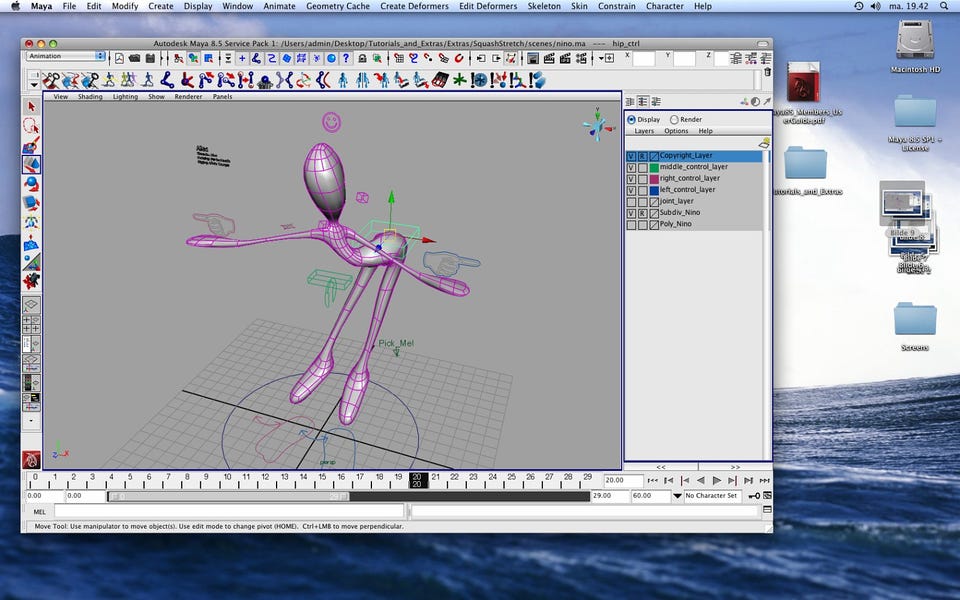Click the Scale tool icon
This screenshot has width=960, height=600.
pos(31,202)
